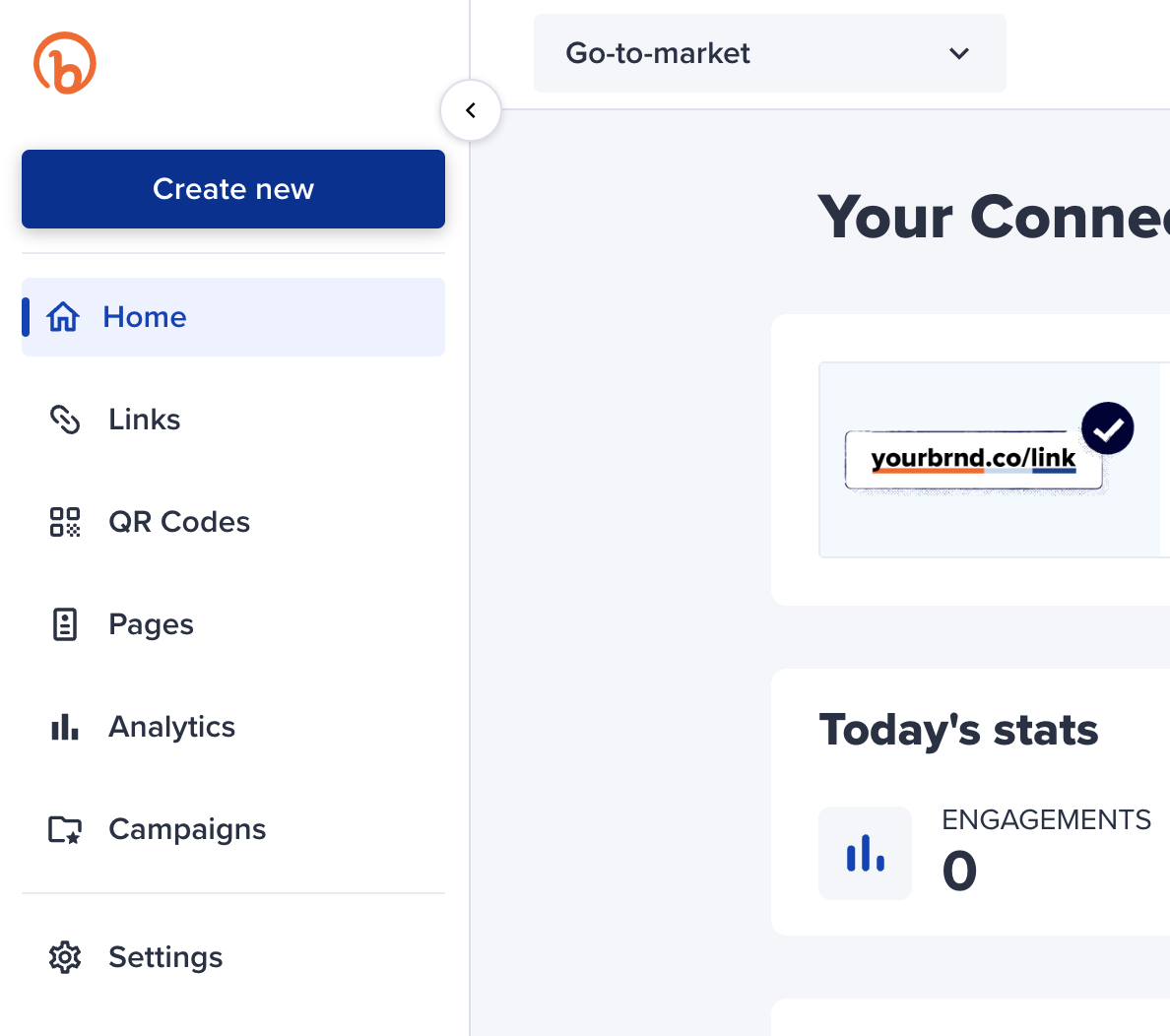The height and width of the screenshot is (1036, 1170).
Task: Click the Engagements bar chart icon
Action: (x=866, y=853)
